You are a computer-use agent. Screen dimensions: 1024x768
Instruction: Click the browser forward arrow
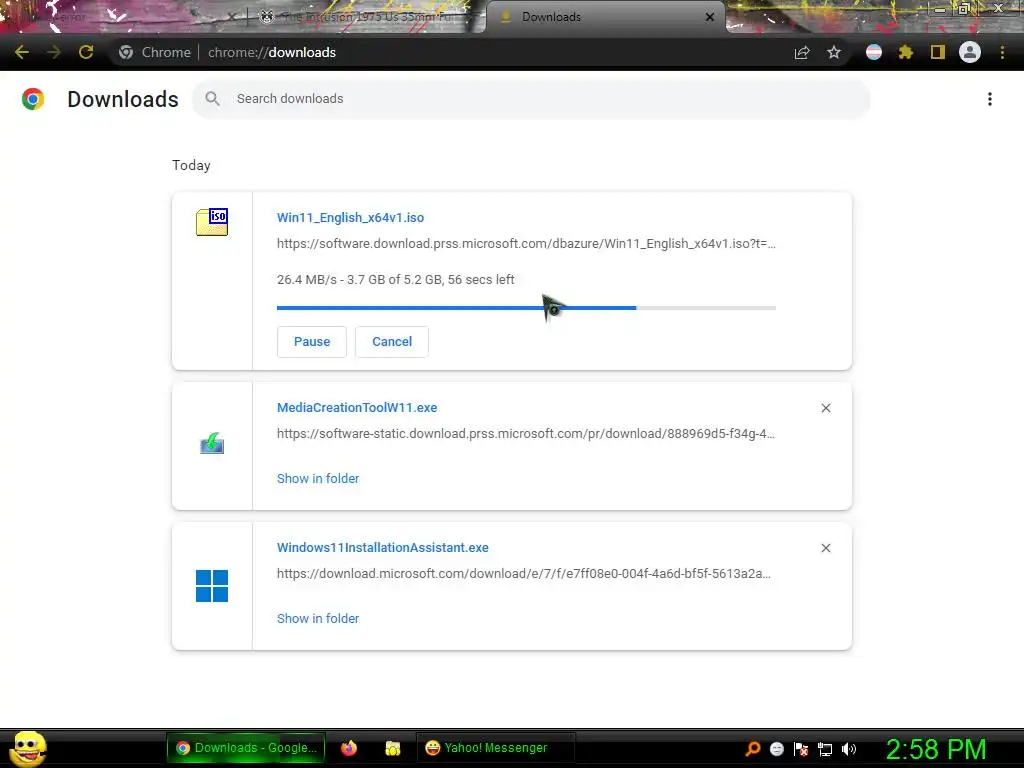(x=54, y=52)
